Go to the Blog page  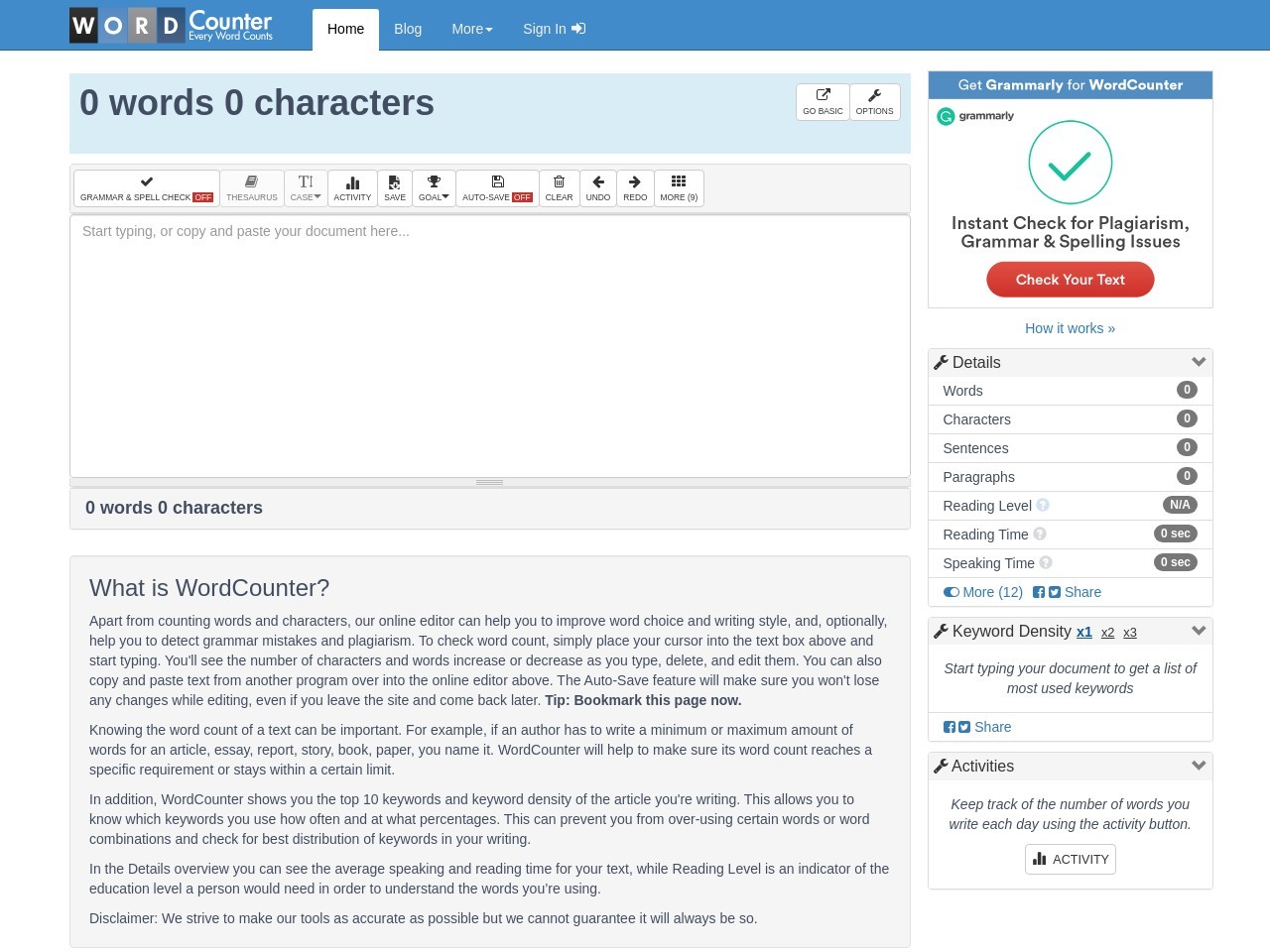(x=408, y=29)
